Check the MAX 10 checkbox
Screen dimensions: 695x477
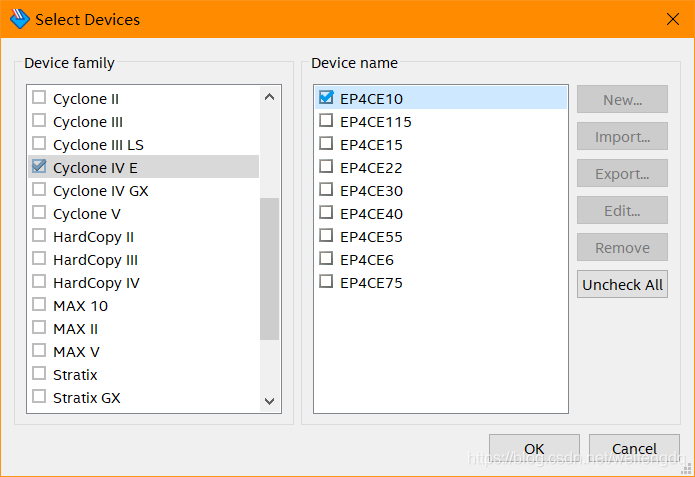[x=39, y=305]
